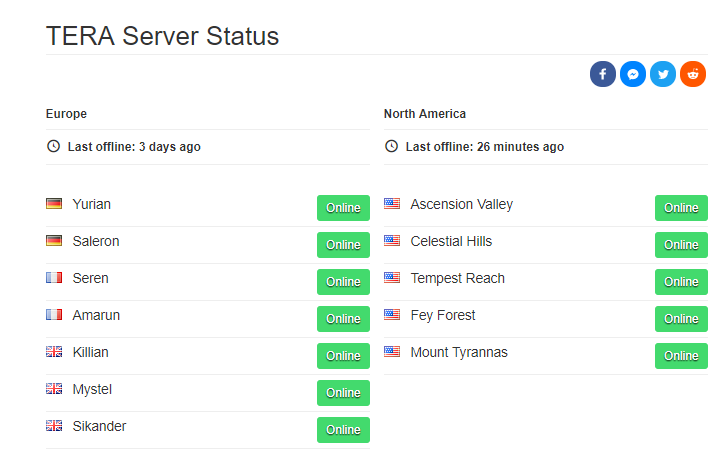723x455 pixels.
Task: Click the US flag next to Fey Forest
Action: point(392,314)
